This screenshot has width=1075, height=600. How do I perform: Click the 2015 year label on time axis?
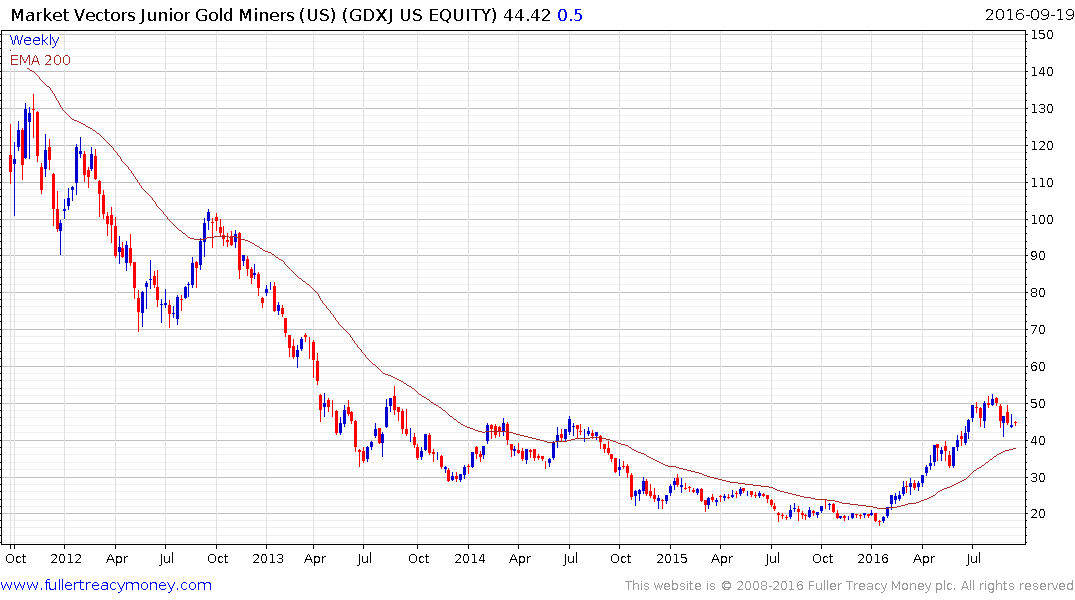tap(672, 558)
